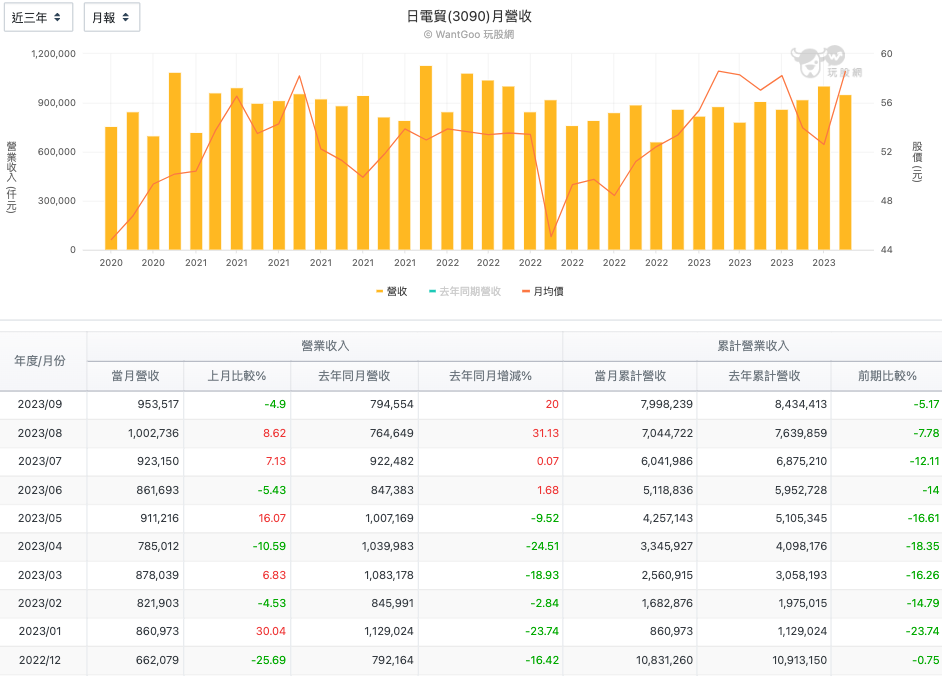The height and width of the screenshot is (676, 942).
Task: Toggle the 月均價 legend series
Action: point(542,291)
